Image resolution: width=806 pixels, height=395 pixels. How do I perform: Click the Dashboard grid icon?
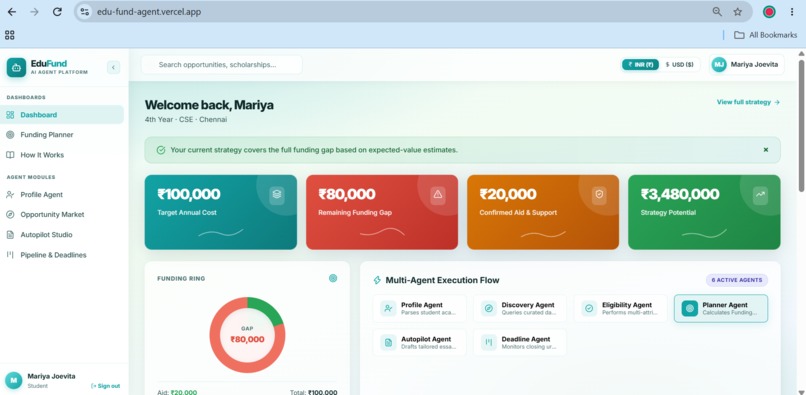10,115
